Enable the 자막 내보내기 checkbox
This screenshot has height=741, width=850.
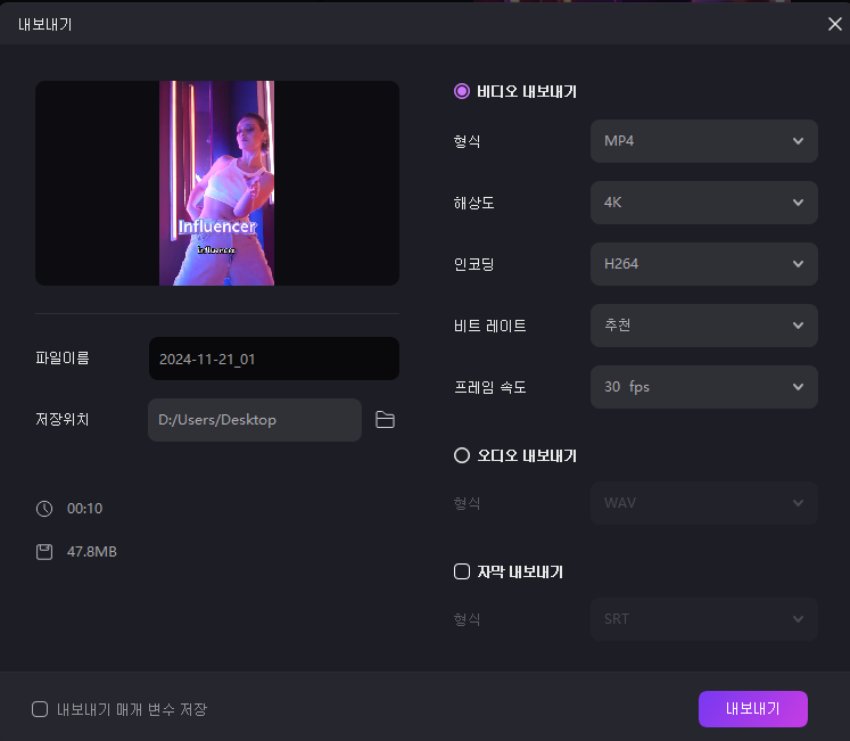pos(461,571)
